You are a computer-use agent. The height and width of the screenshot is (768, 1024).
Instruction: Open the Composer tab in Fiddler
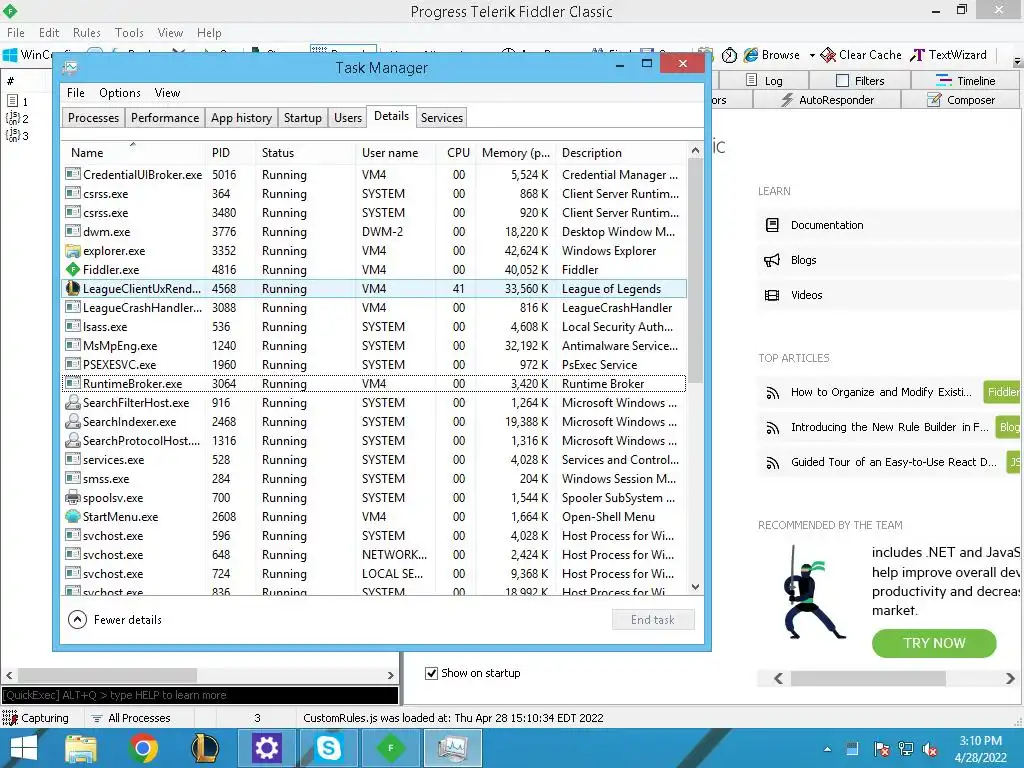pyautogui.click(x=961, y=100)
